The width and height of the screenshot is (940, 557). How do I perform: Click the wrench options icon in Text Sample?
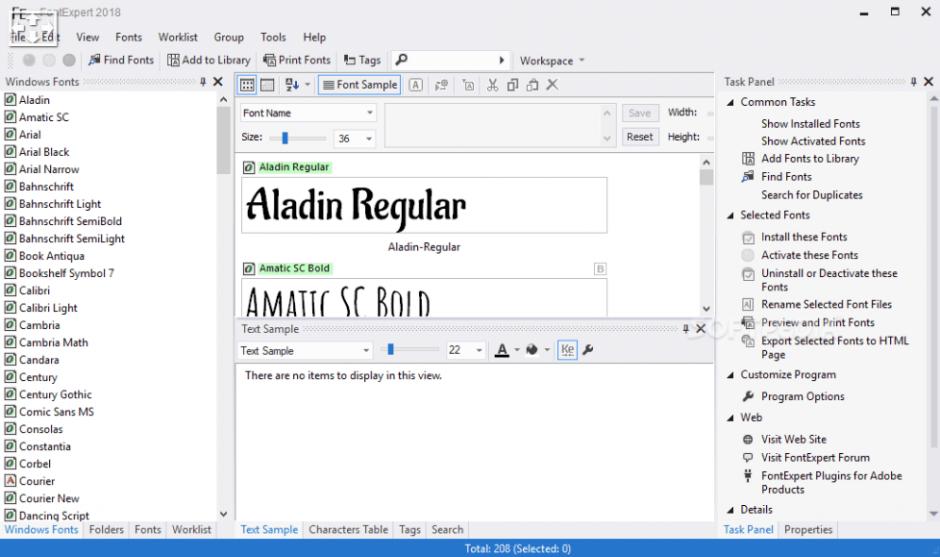(x=588, y=350)
